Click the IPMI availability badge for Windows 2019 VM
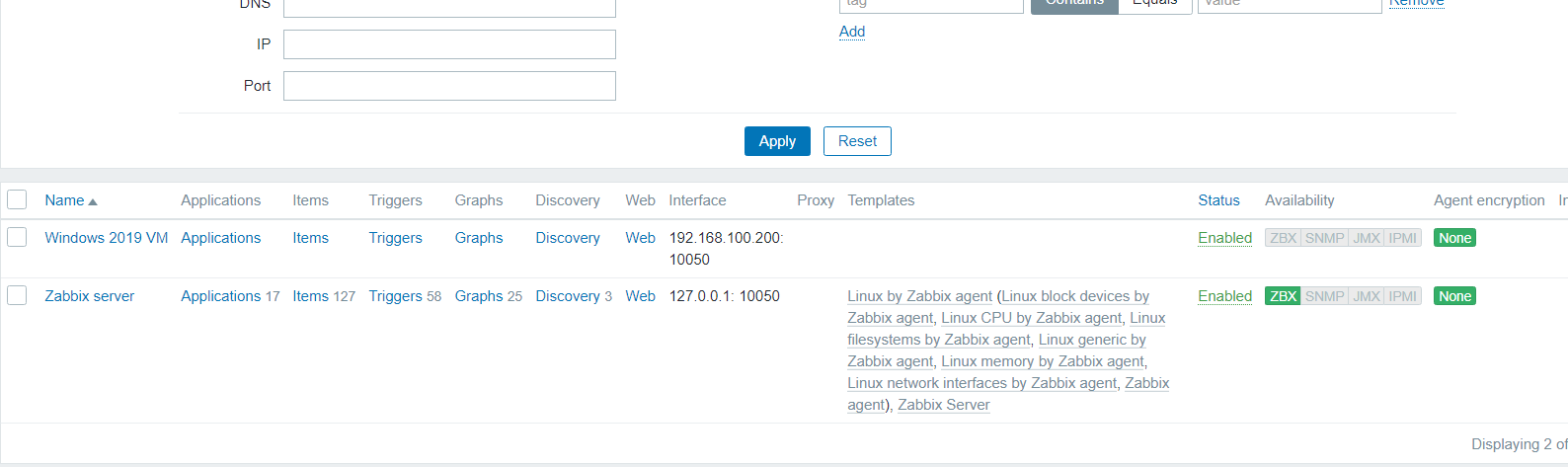This screenshot has height=467, width=1568. click(1403, 238)
